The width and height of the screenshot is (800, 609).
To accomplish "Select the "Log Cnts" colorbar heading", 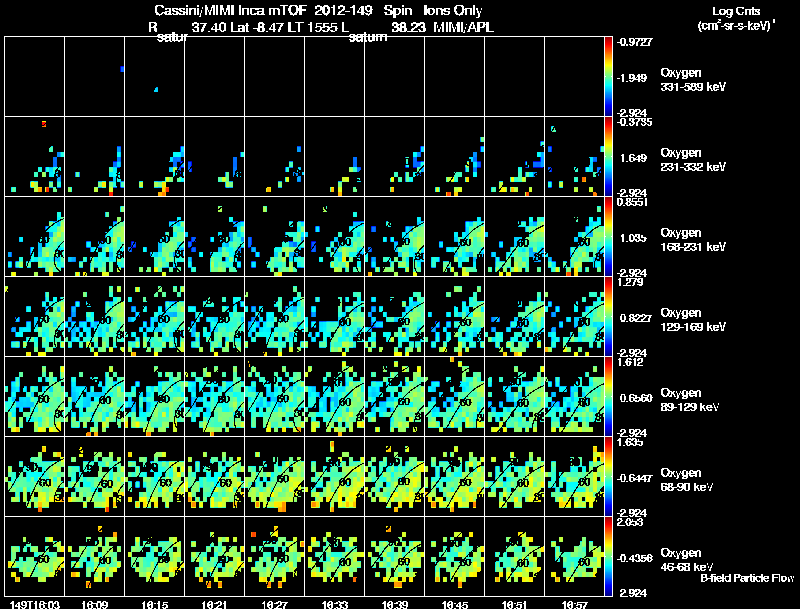I will tap(736, 11).
